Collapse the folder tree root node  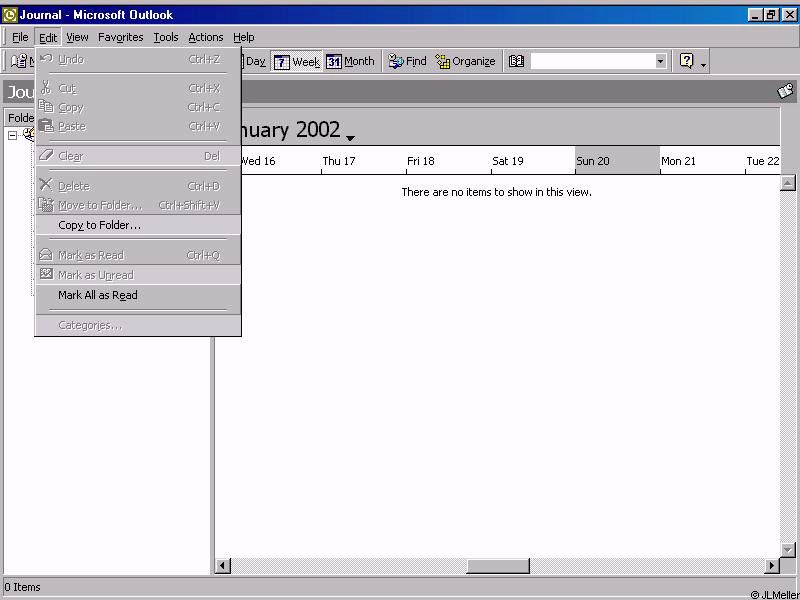pyautogui.click(x=12, y=135)
